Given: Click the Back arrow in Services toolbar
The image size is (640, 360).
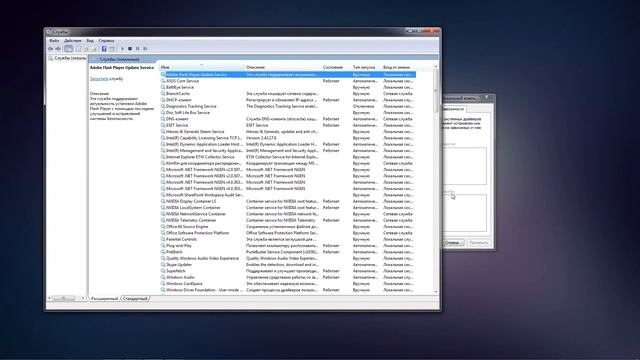Looking at the screenshot, I should pyautogui.click(x=50, y=49).
